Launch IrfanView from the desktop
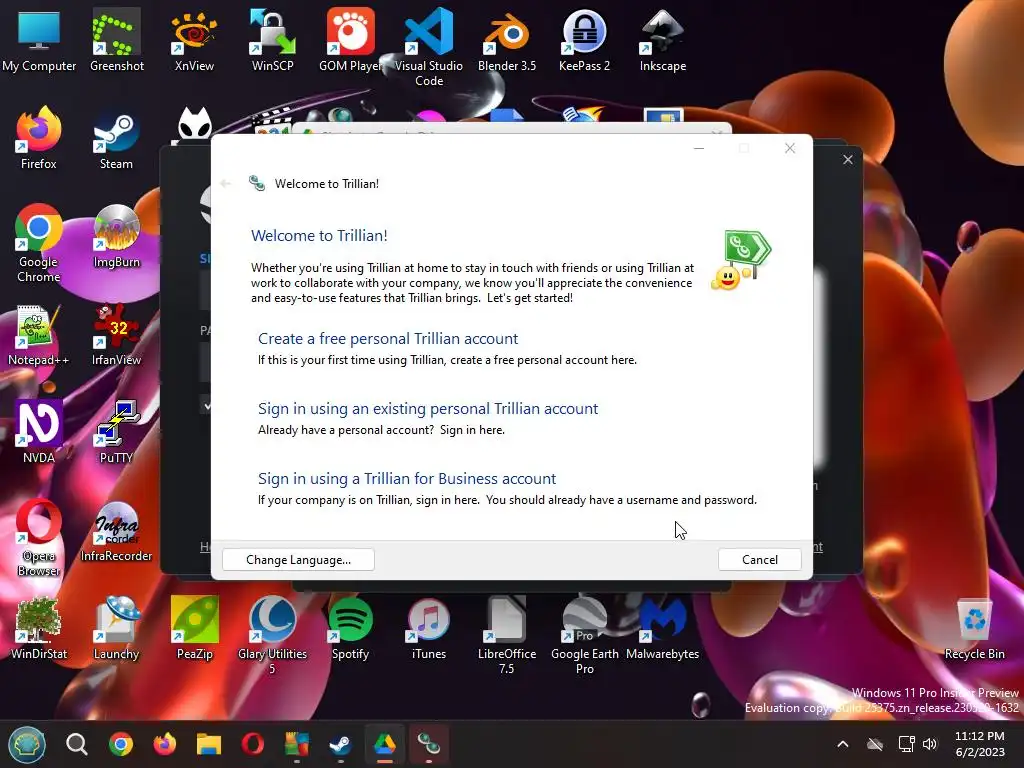The width and height of the screenshot is (1024, 768). [x=116, y=334]
